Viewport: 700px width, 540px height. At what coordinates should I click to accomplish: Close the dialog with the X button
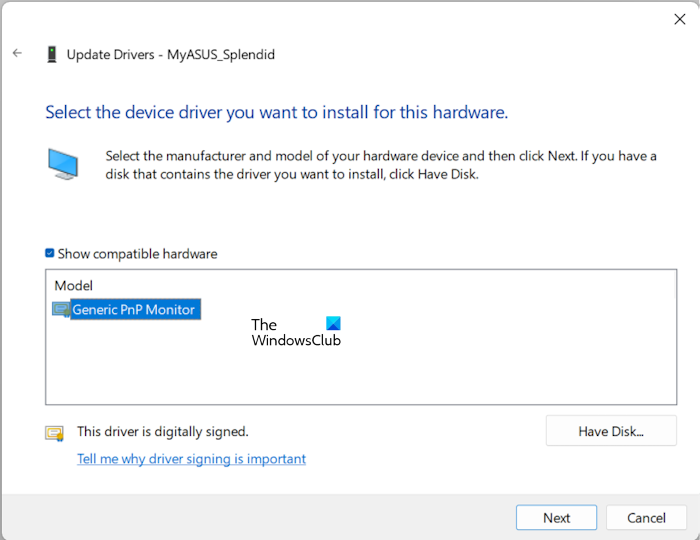click(x=679, y=19)
